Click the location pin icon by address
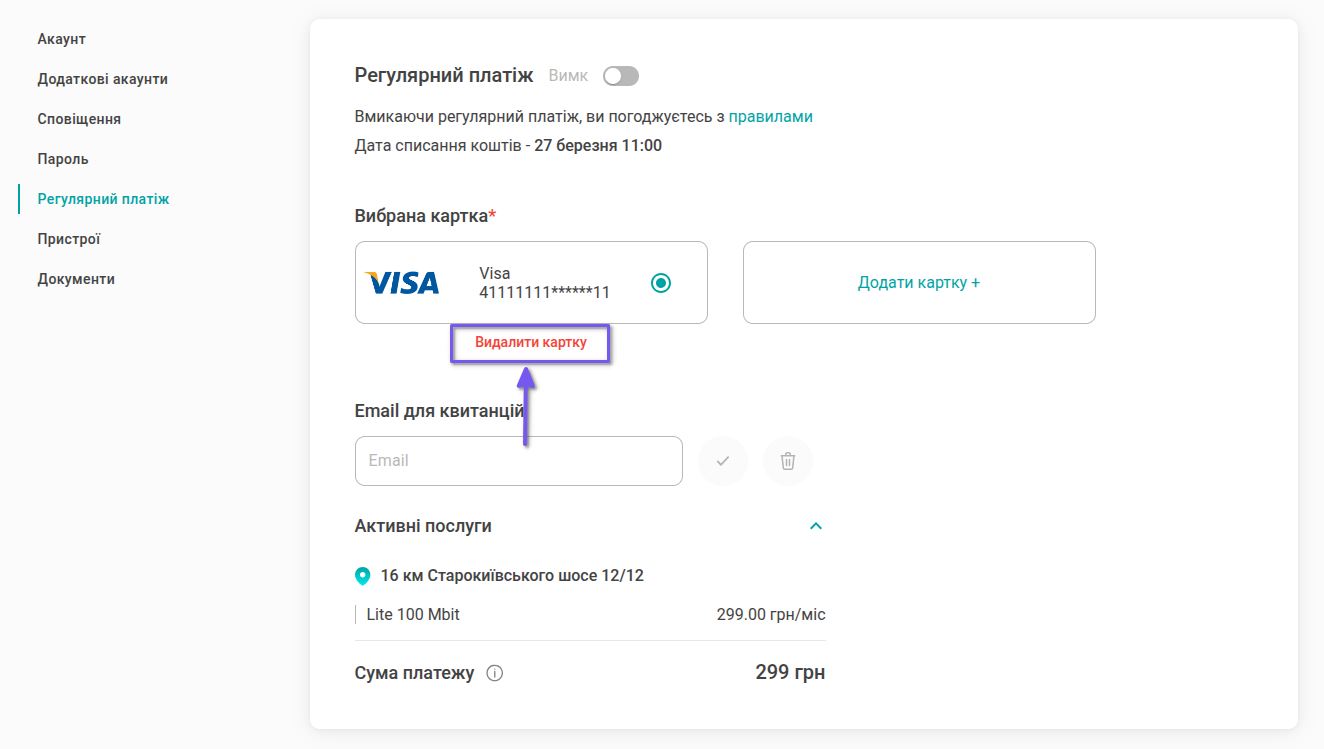 363,576
